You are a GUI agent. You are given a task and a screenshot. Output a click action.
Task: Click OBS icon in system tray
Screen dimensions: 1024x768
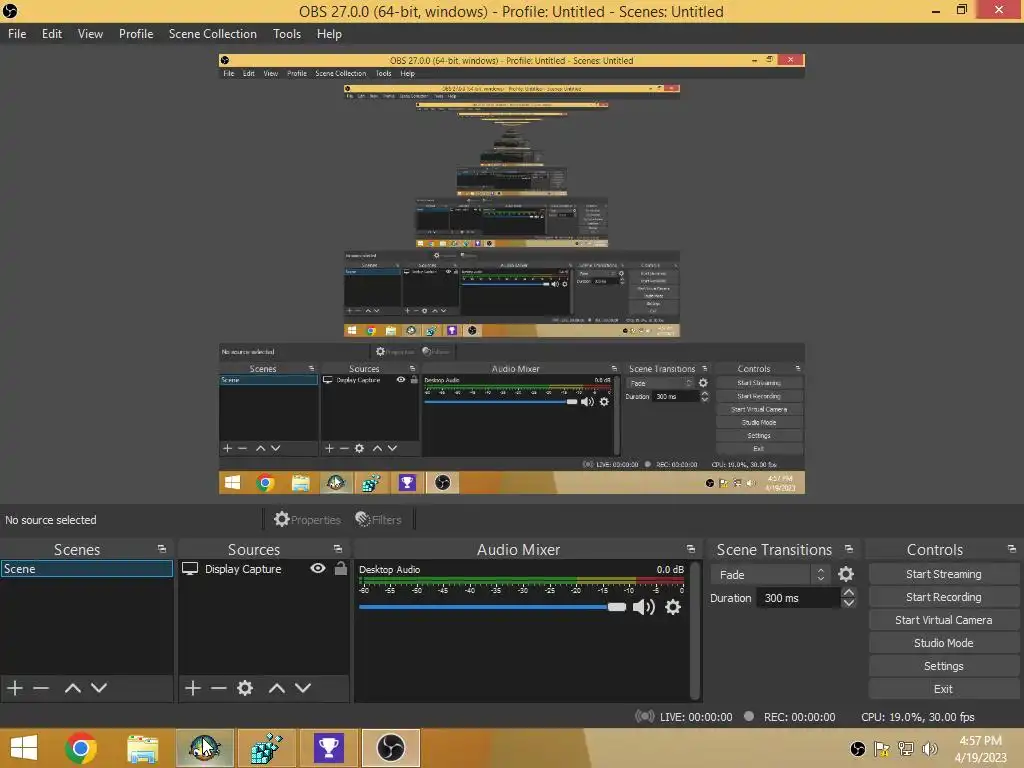tap(857, 749)
